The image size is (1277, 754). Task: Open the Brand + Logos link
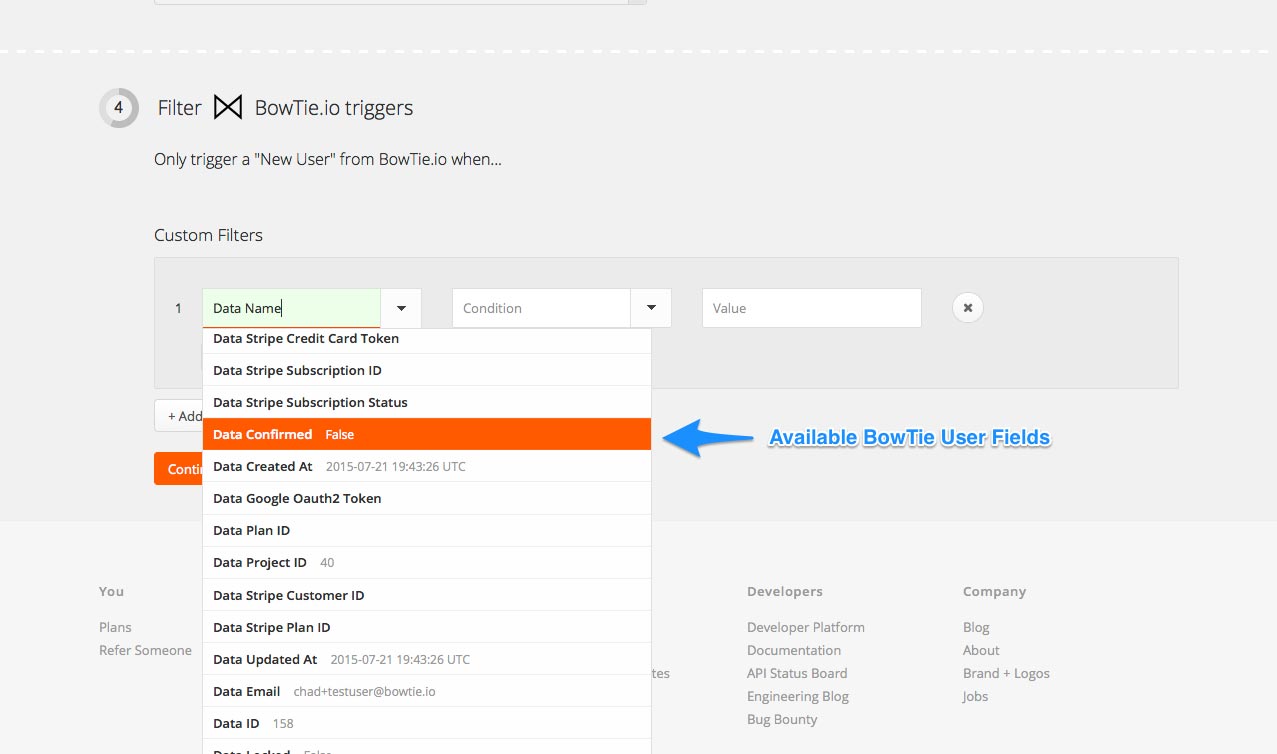(1006, 673)
